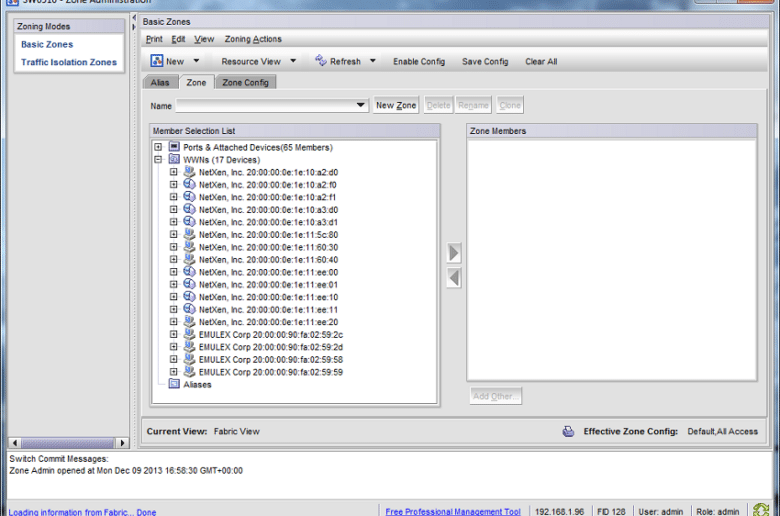Screen dimensions: 780x516
Task: Select NetXen 20:00:00:0e:1e:11:ee:01 row text
Action: click(268, 285)
